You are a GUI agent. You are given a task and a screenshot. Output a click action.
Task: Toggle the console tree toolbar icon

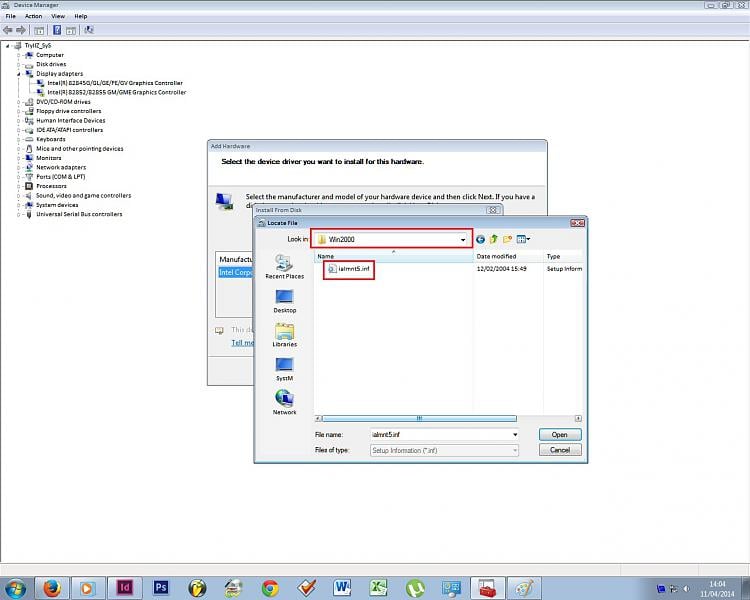tap(40, 30)
